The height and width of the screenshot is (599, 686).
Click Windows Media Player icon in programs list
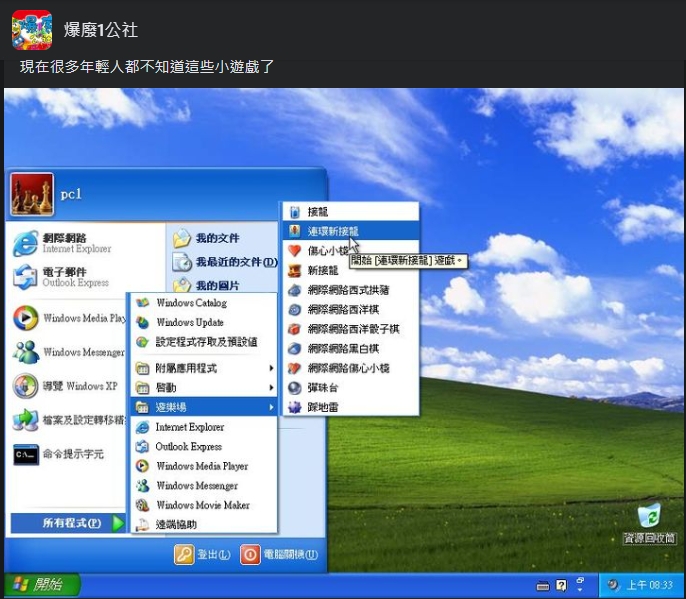point(142,466)
